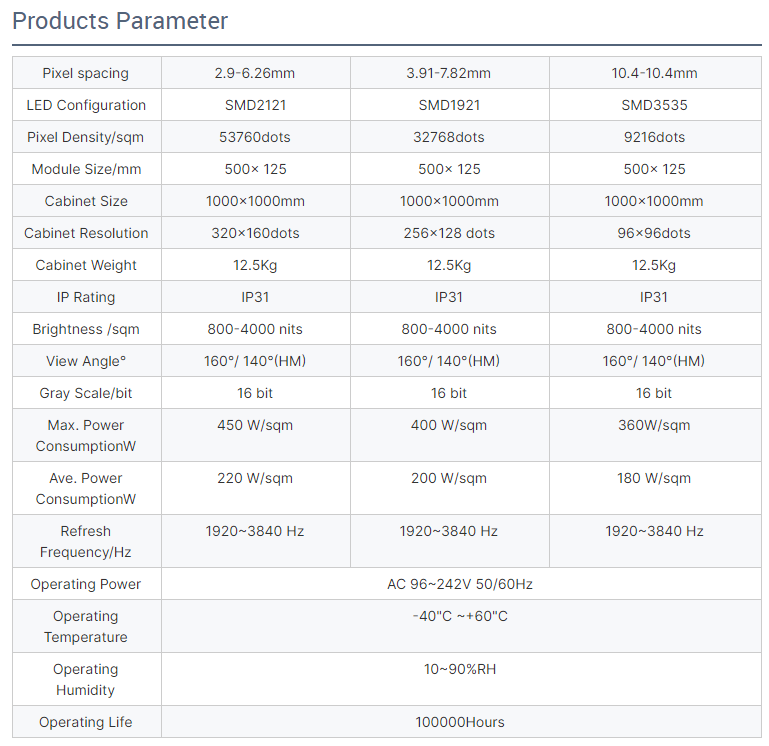This screenshot has width=769, height=746.
Task: Click the 100000Hours operating life value
Action: pos(460,722)
